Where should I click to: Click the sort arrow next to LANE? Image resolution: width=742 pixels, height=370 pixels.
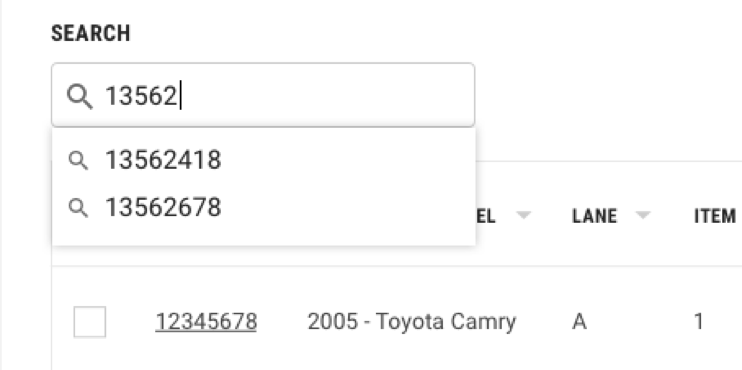point(643,215)
